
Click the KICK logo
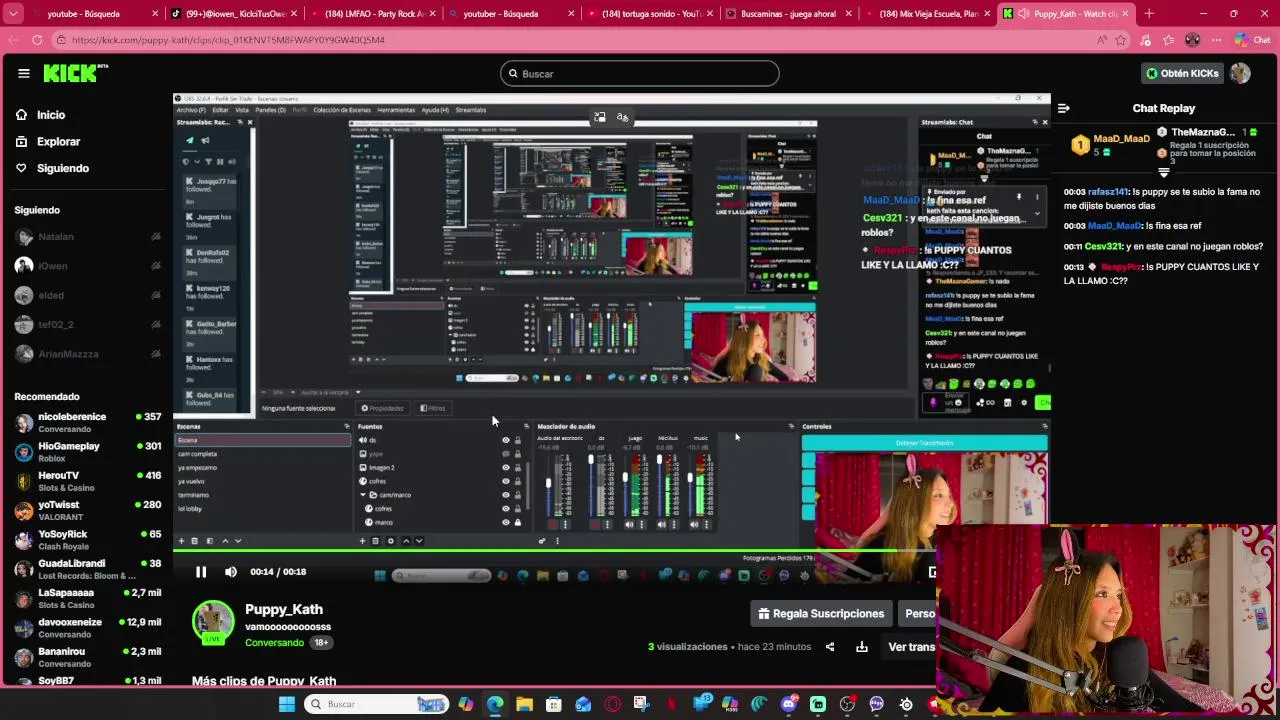tap(75, 73)
